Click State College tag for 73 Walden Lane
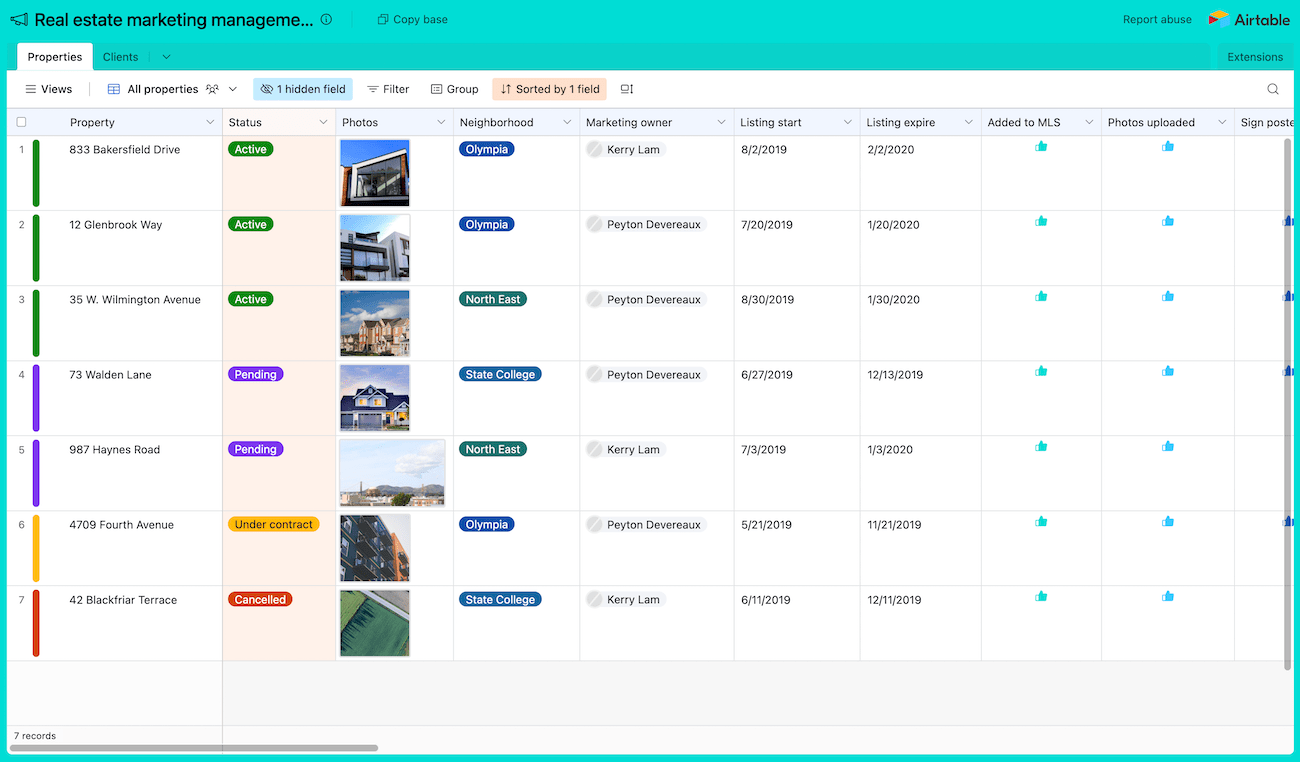The width and height of the screenshot is (1300, 762). coord(500,374)
